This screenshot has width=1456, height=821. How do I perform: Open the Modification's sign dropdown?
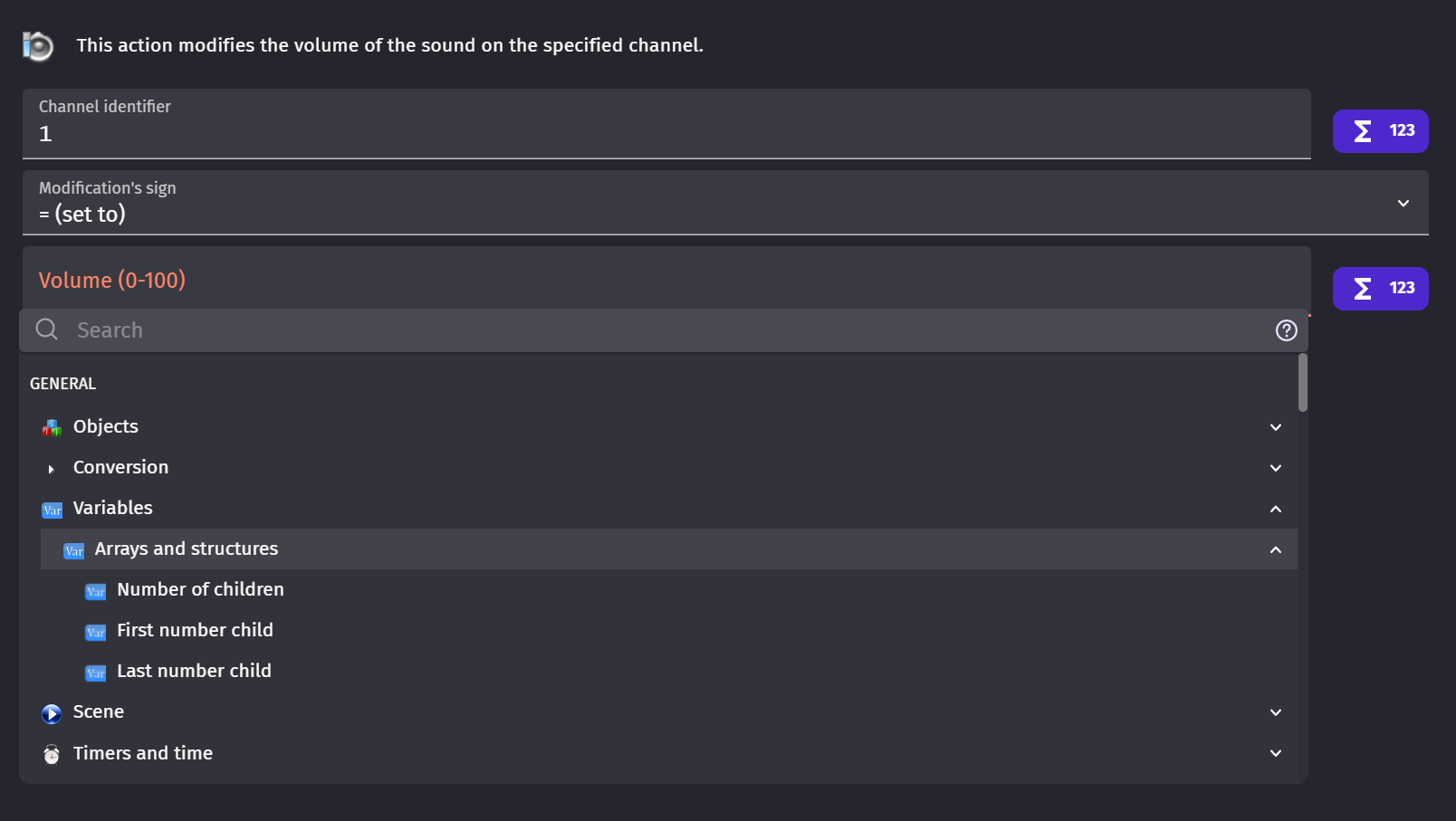click(x=1403, y=204)
